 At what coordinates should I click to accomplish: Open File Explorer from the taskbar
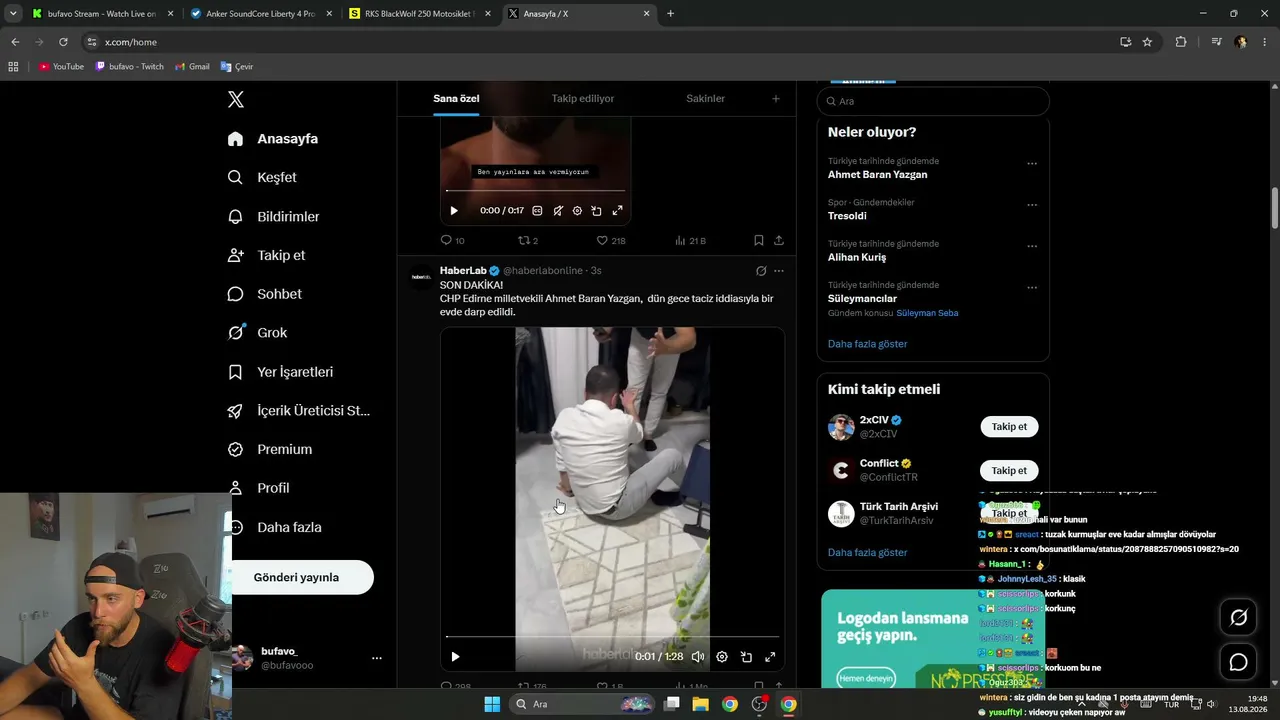click(x=701, y=704)
